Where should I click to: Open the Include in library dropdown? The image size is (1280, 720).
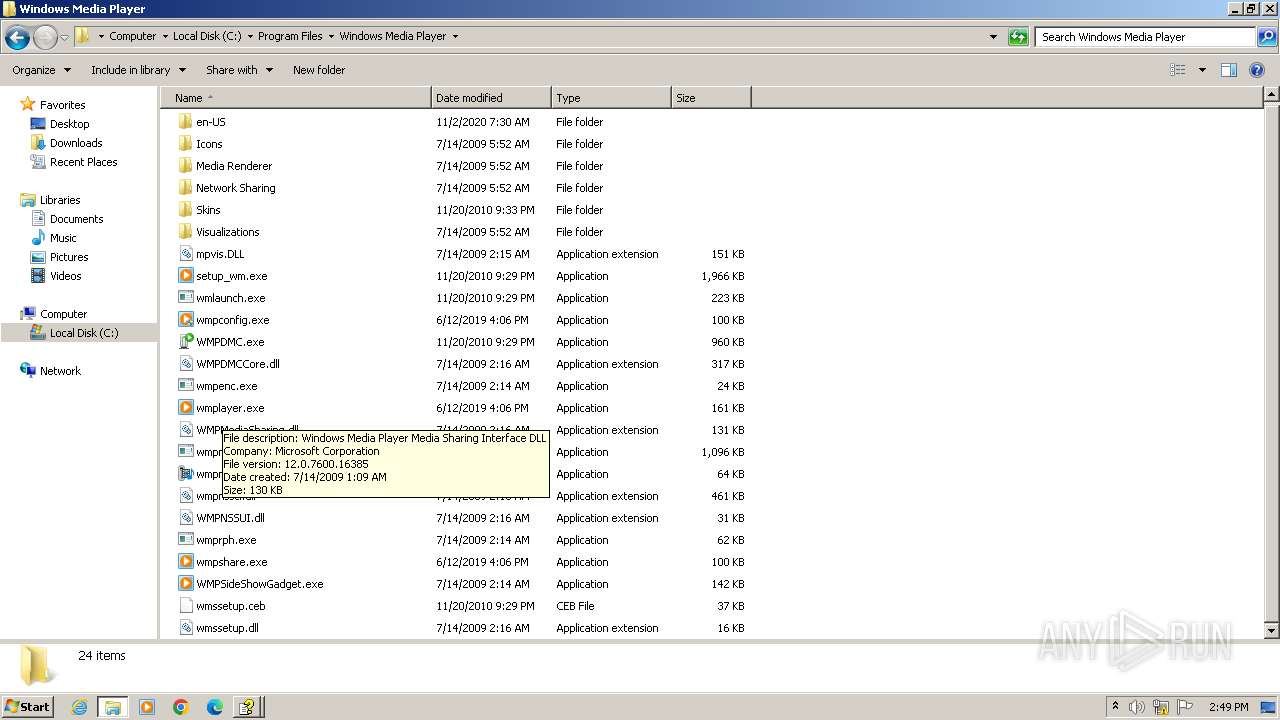(x=138, y=70)
